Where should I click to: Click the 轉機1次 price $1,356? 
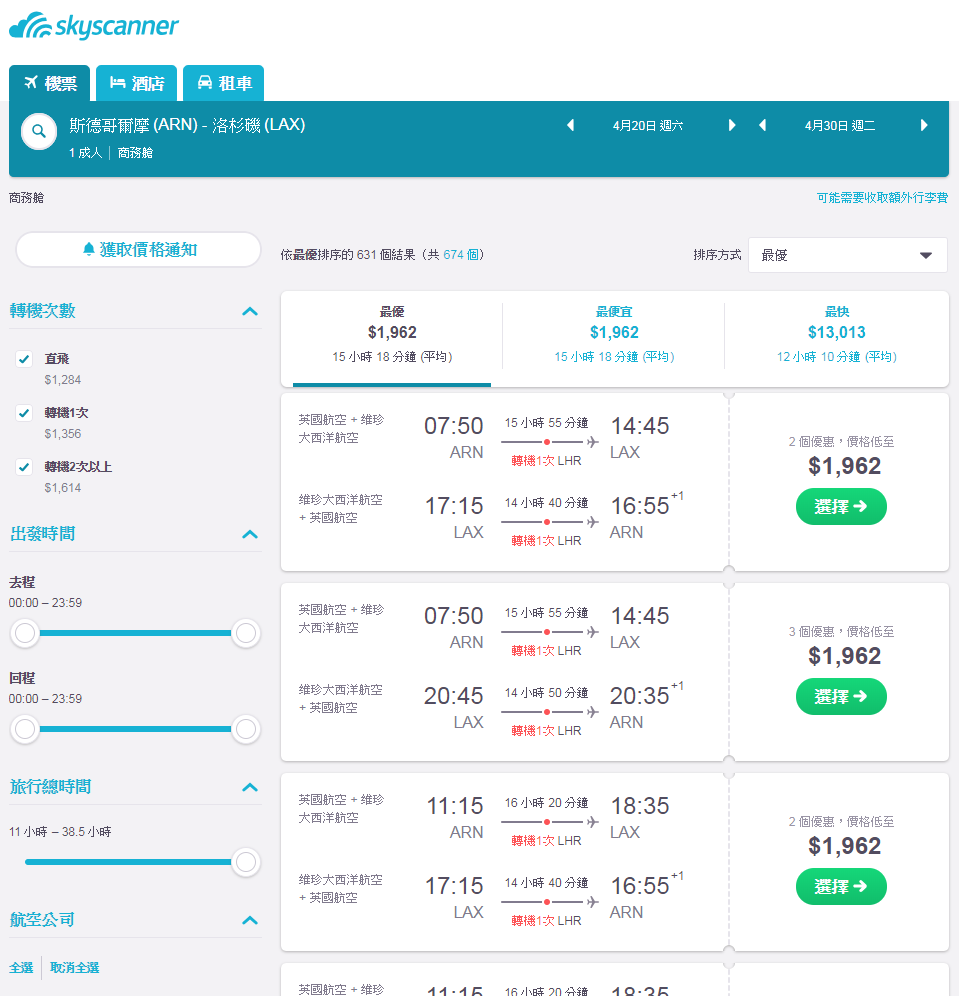pyautogui.click(x=63, y=434)
